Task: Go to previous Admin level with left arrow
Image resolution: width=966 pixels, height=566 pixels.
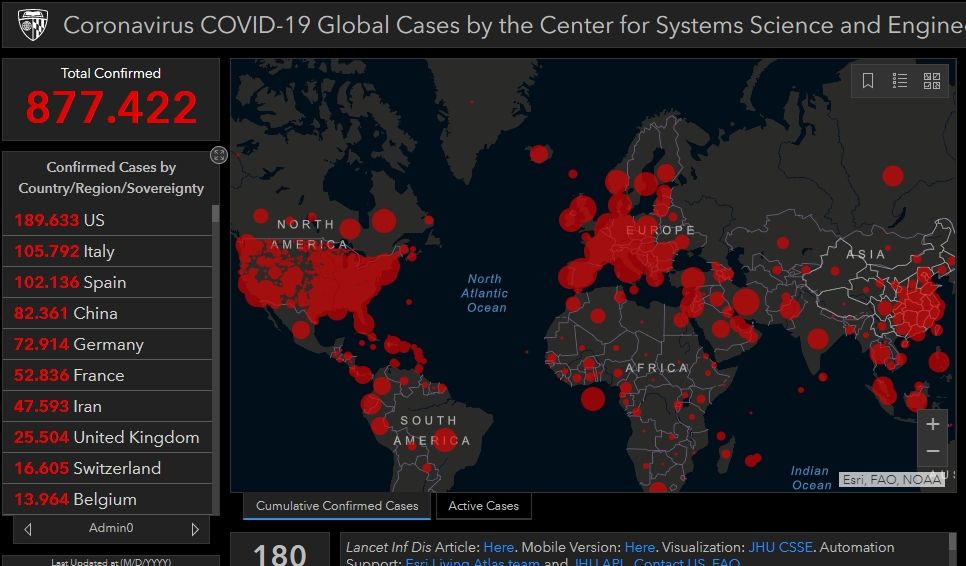Action: pos(28,528)
